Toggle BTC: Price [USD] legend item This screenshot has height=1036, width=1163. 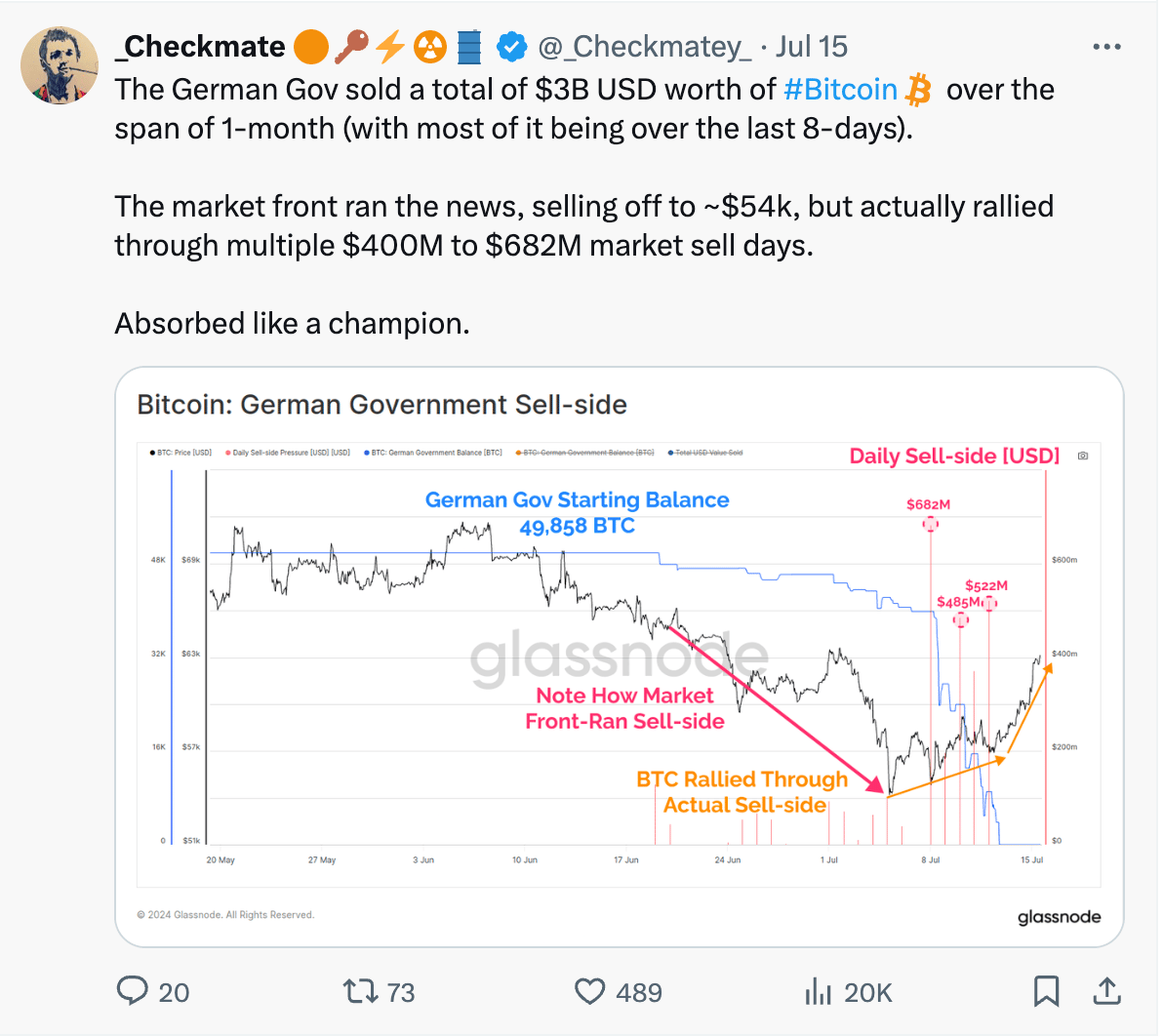tap(180, 453)
